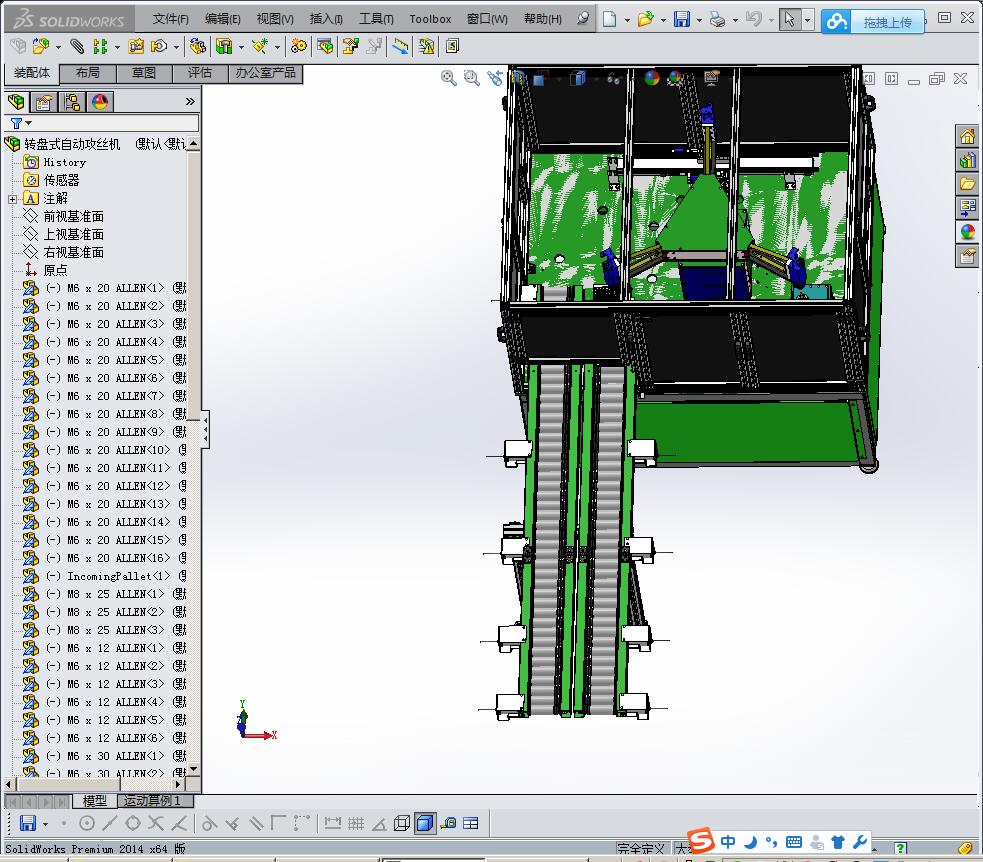Toggle the grid snap icon in the bottom toolbar
The height and width of the screenshot is (862, 983).
coord(356,823)
